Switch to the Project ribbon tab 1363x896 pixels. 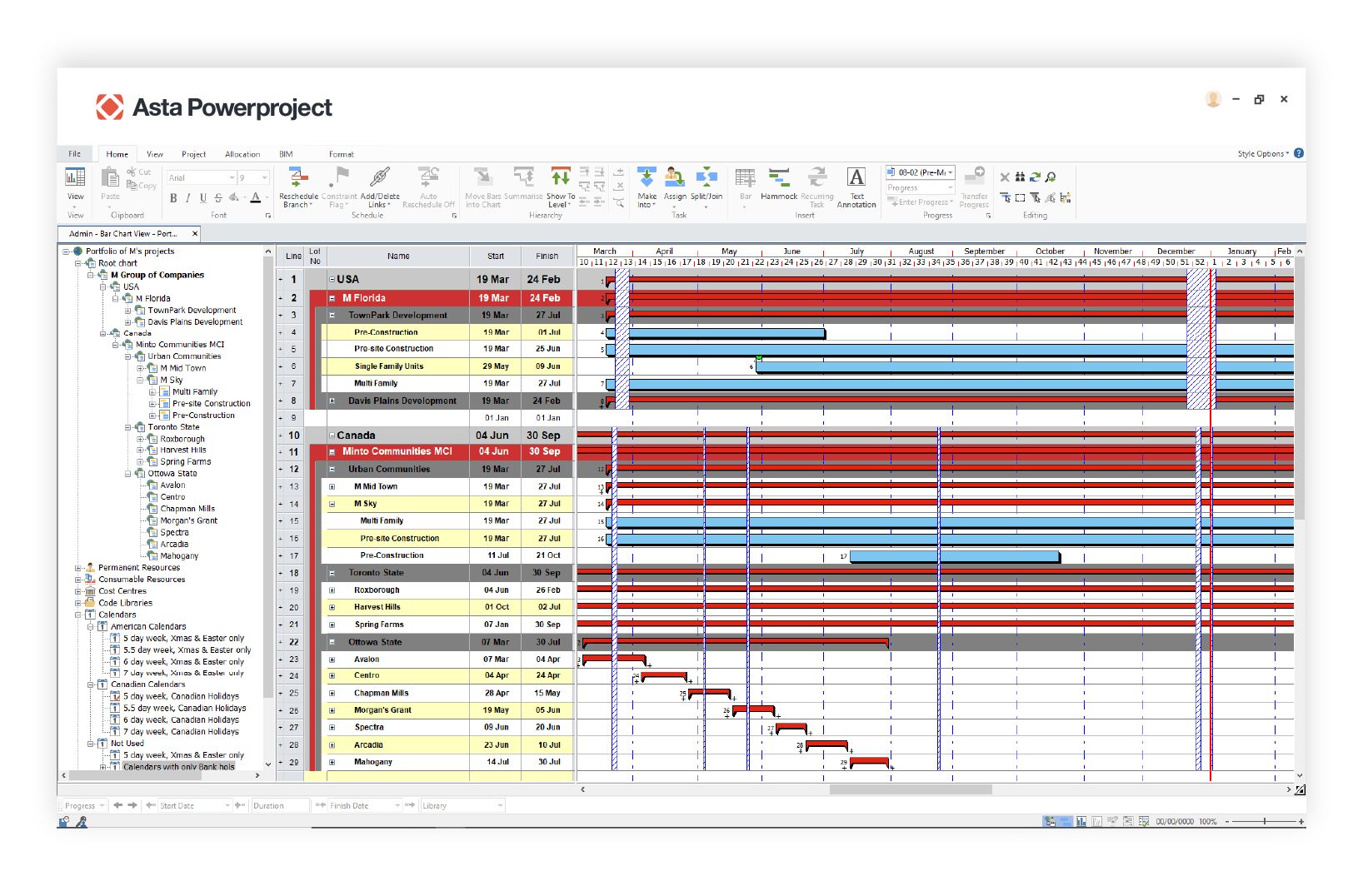click(194, 154)
